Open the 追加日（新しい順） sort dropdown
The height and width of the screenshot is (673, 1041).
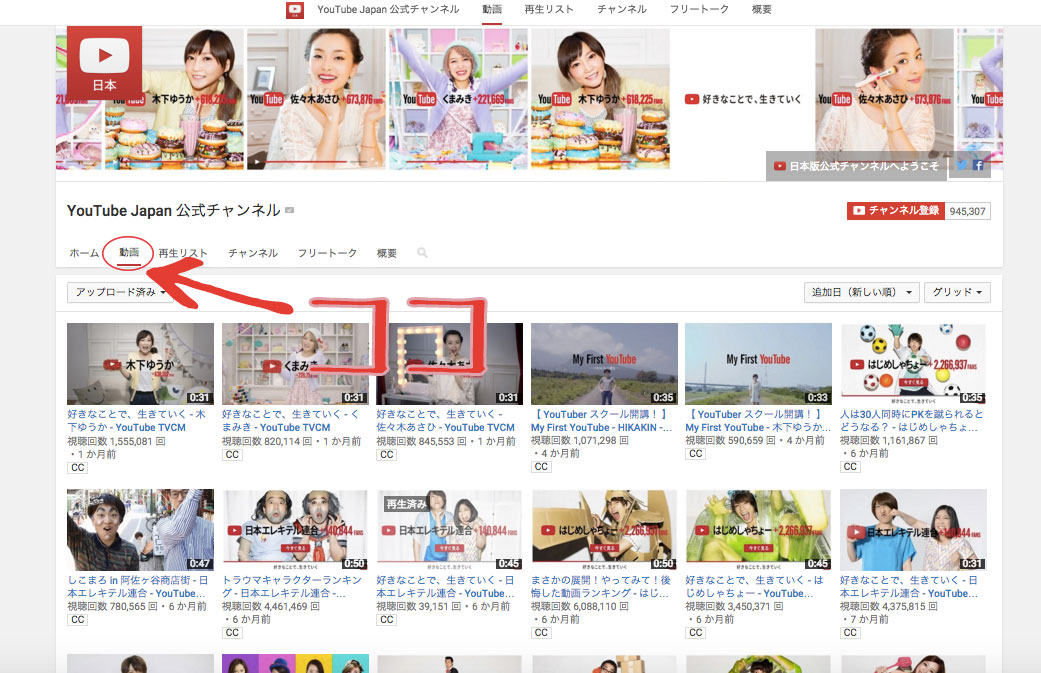861,292
